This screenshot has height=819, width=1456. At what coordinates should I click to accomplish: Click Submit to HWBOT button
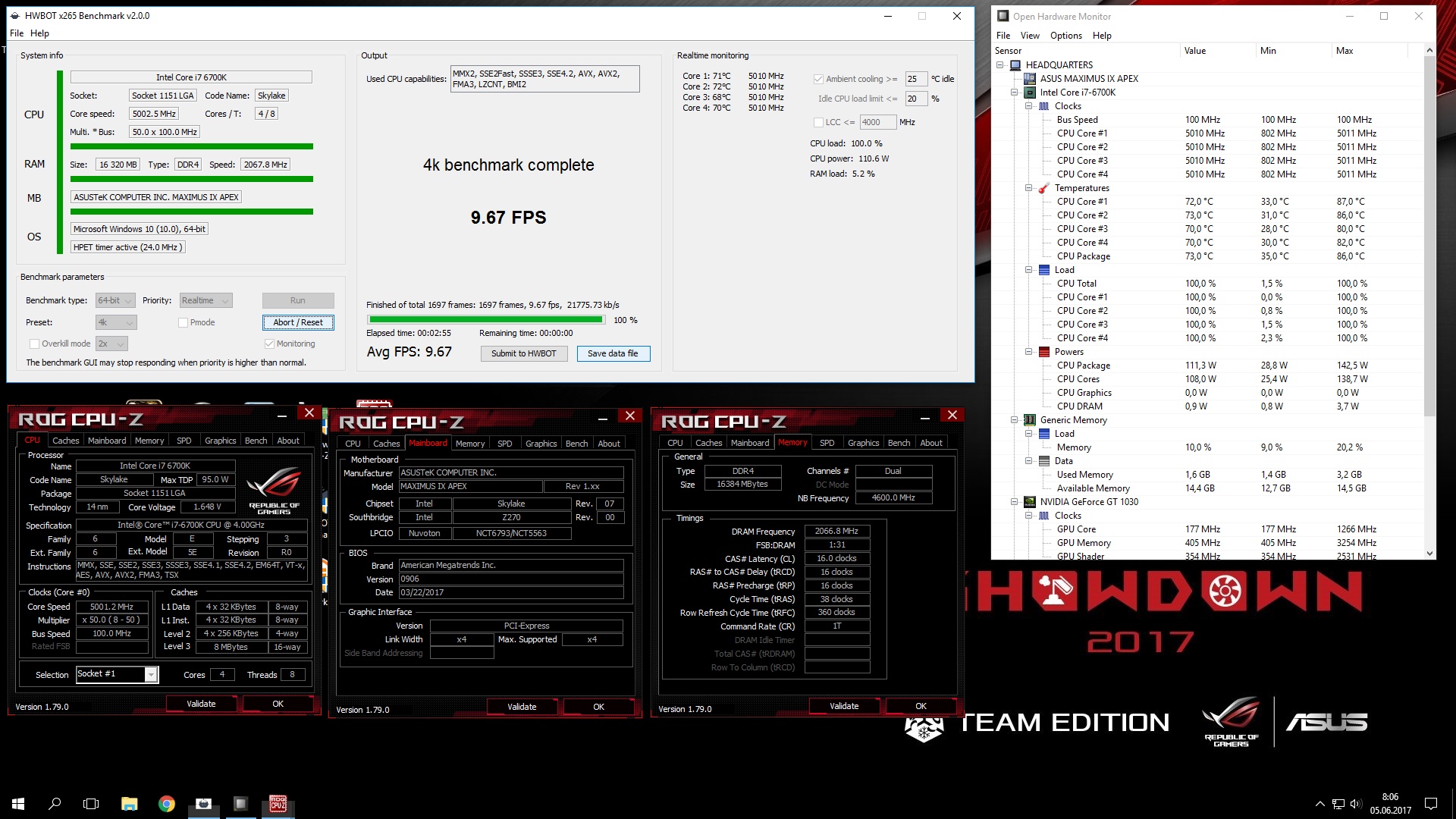click(x=524, y=353)
